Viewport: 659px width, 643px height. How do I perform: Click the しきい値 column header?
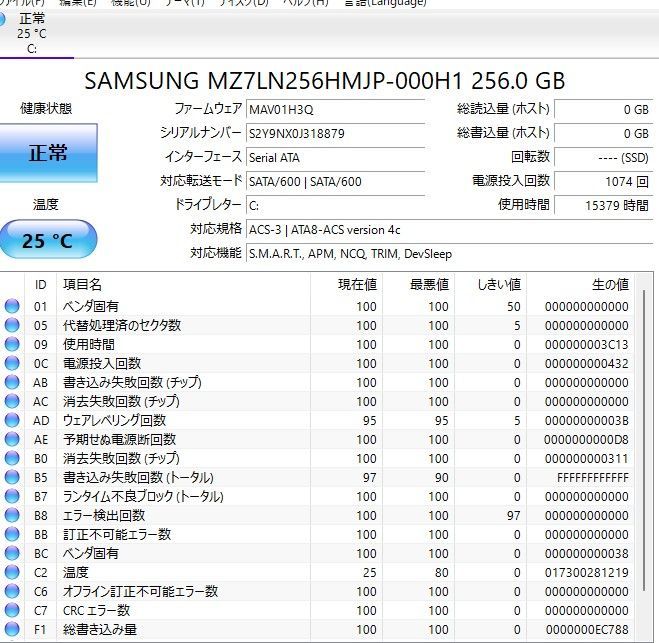[x=491, y=285]
